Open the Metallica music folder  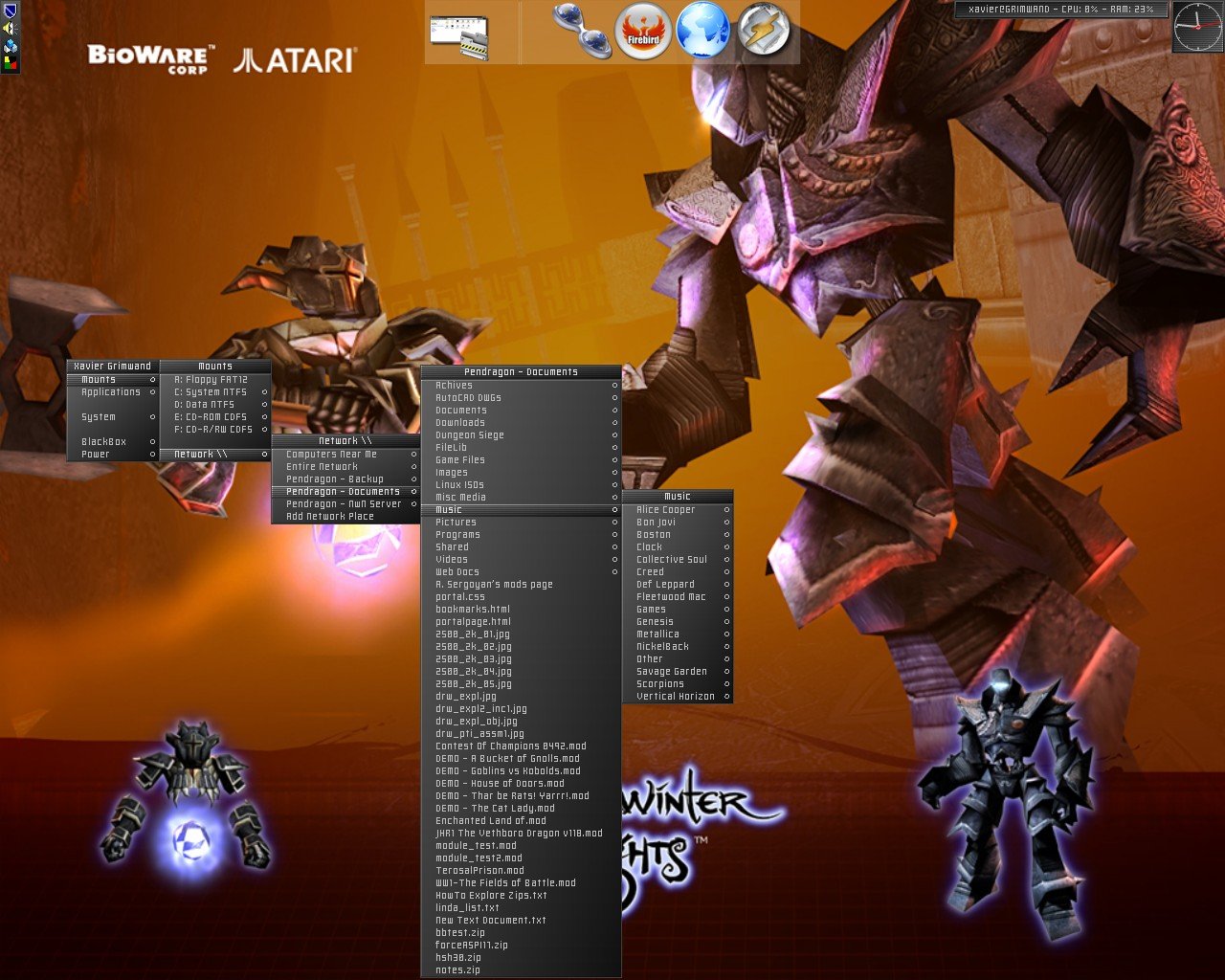pos(678,635)
